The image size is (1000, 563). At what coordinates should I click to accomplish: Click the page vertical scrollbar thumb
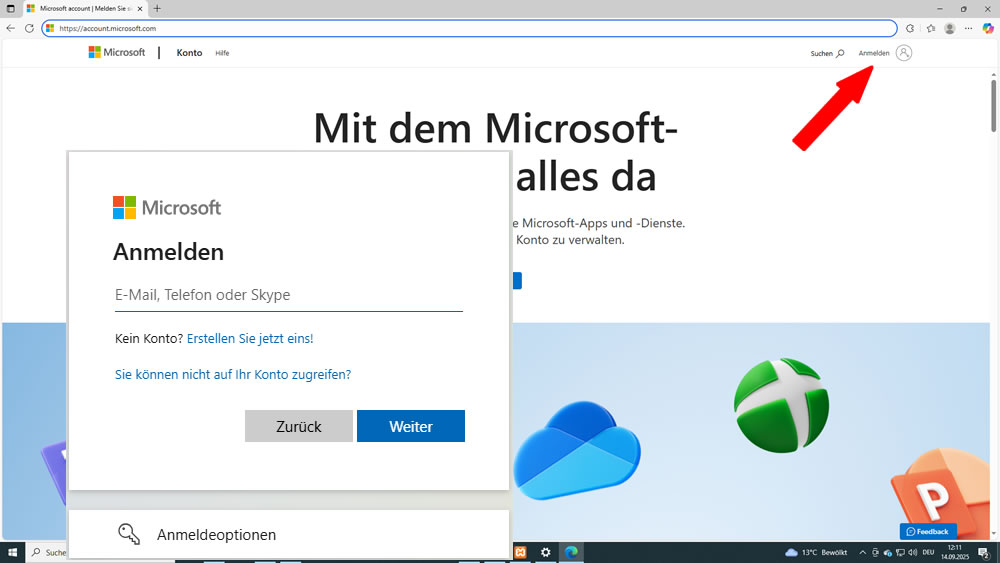(x=994, y=106)
